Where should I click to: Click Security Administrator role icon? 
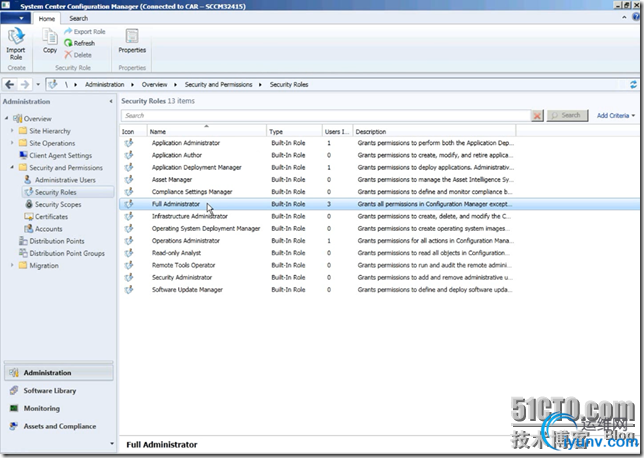click(129, 277)
